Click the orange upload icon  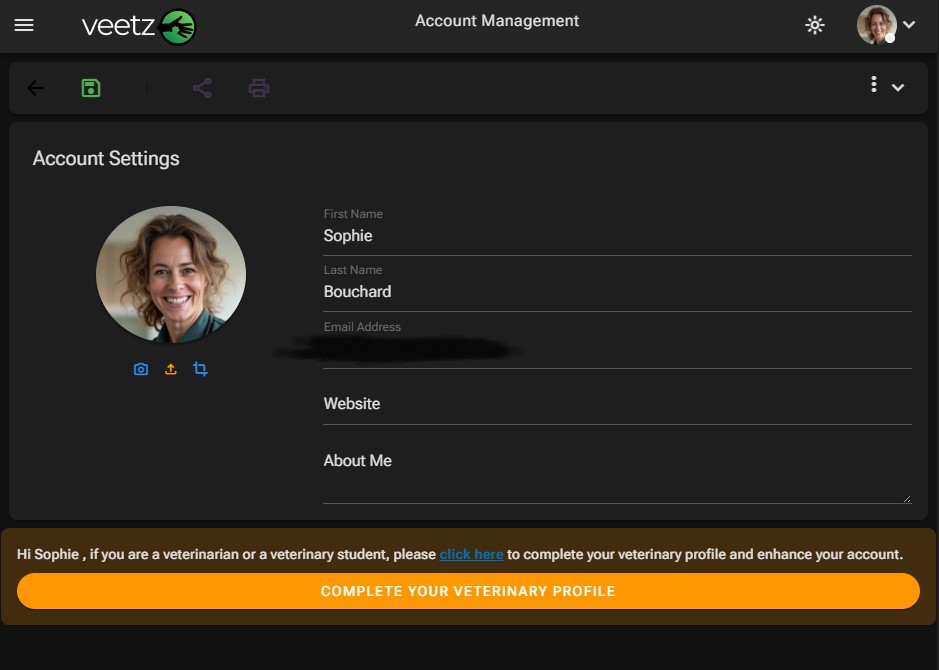(x=170, y=369)
